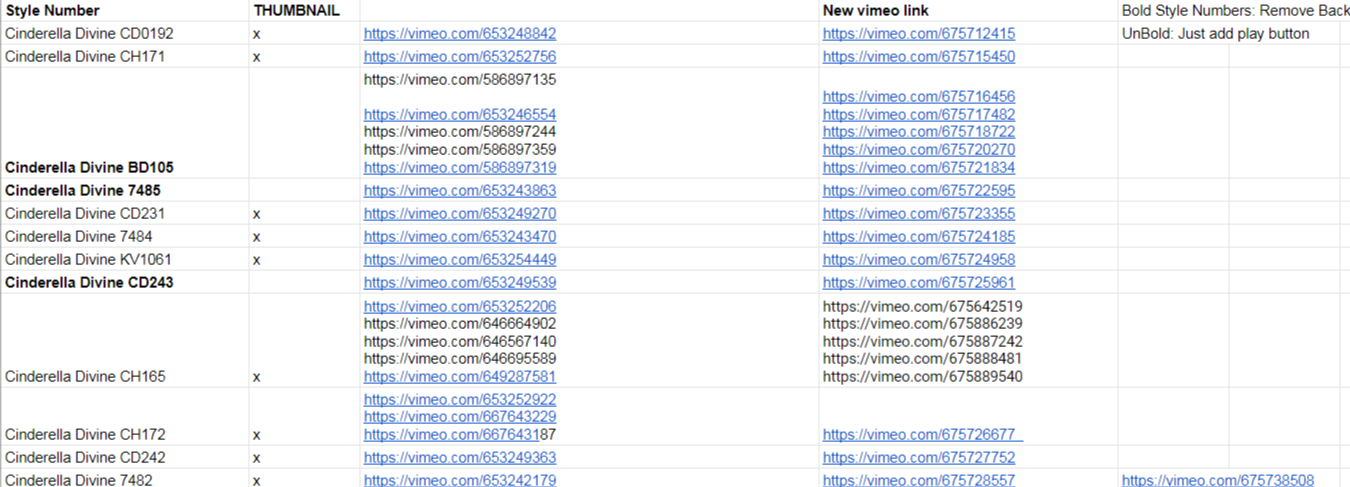Open the link vimeo.com/653248842
Viewport: 1350px width, 487px height.
coord(460,34)
